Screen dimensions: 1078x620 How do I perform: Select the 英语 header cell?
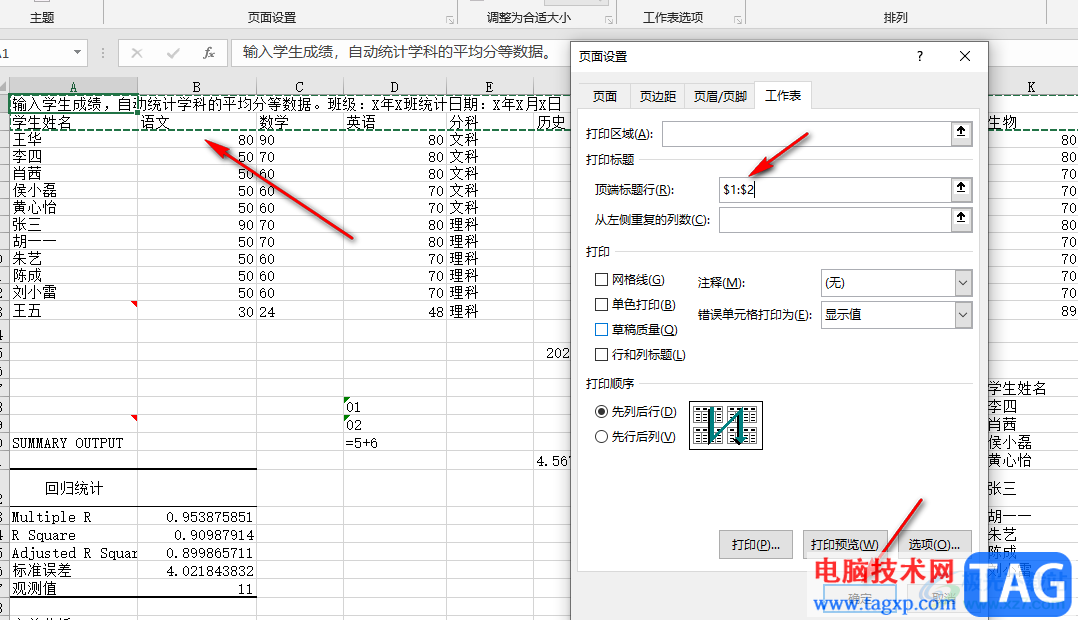[395, 122]
